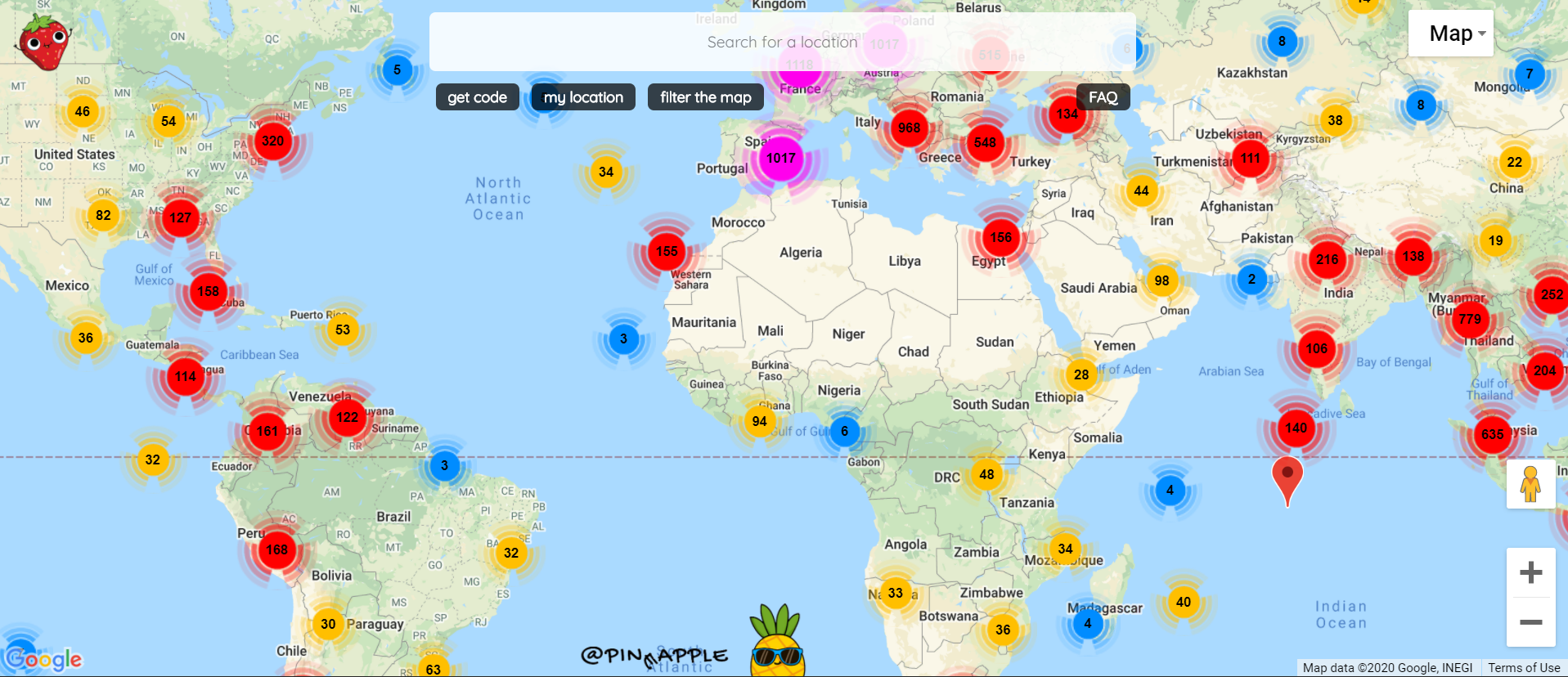Select the yellow 48 cluster over DRC
This screenshot has width=1568, height=677.
[987, 474]
